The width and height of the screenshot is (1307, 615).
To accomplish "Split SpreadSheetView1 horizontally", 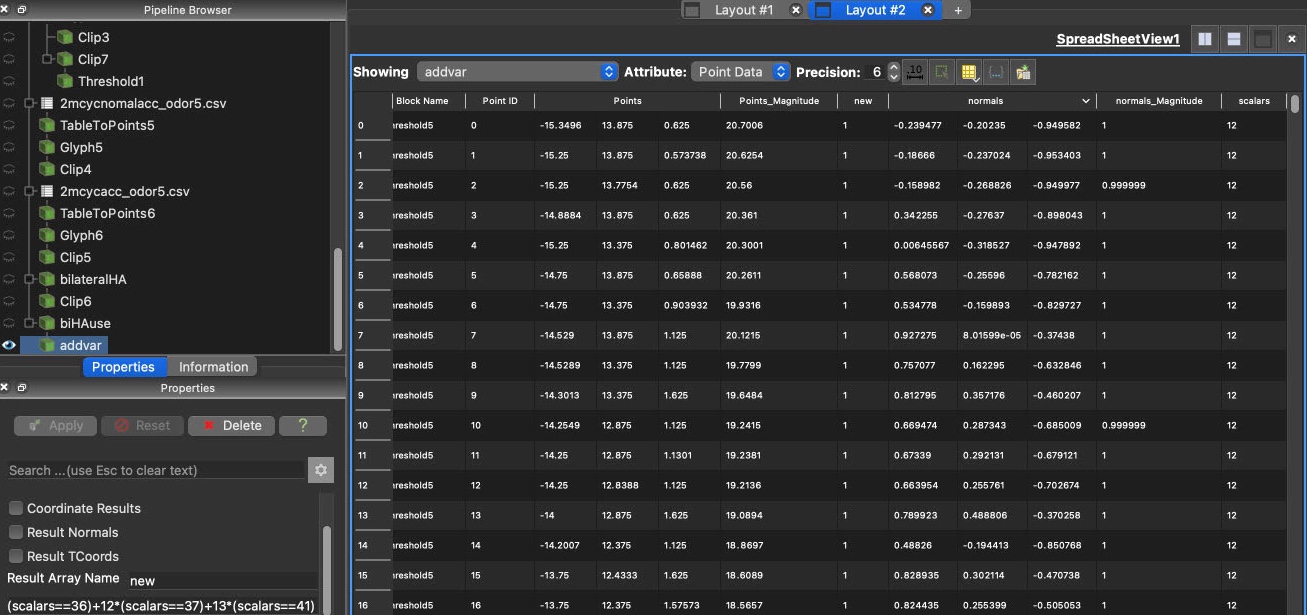I will [1205, 39].
